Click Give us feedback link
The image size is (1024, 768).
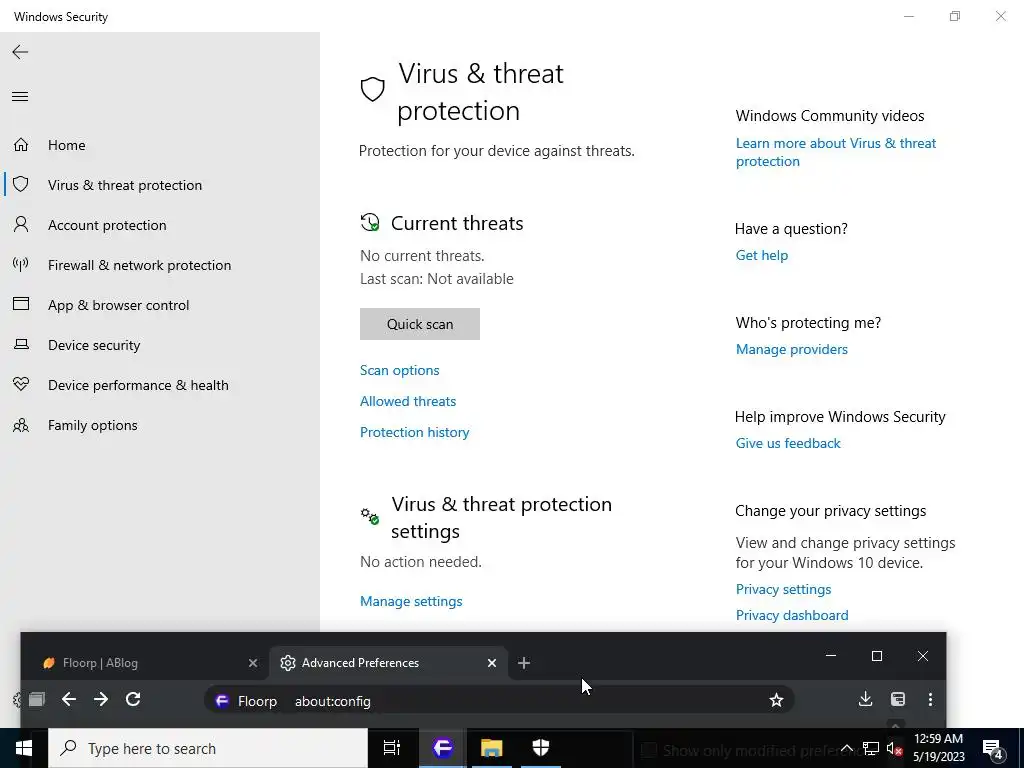coord(788,443)
